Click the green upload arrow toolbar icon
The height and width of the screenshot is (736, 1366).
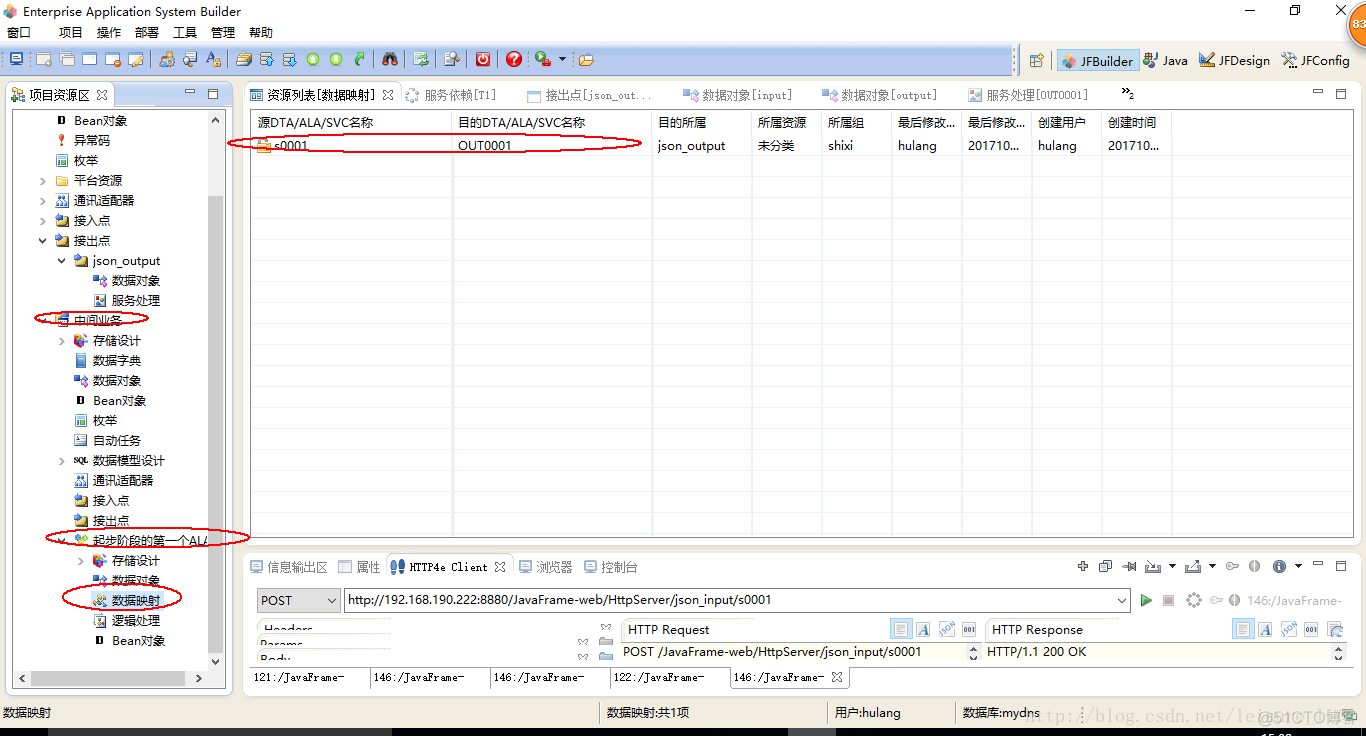tap(312, 59)
